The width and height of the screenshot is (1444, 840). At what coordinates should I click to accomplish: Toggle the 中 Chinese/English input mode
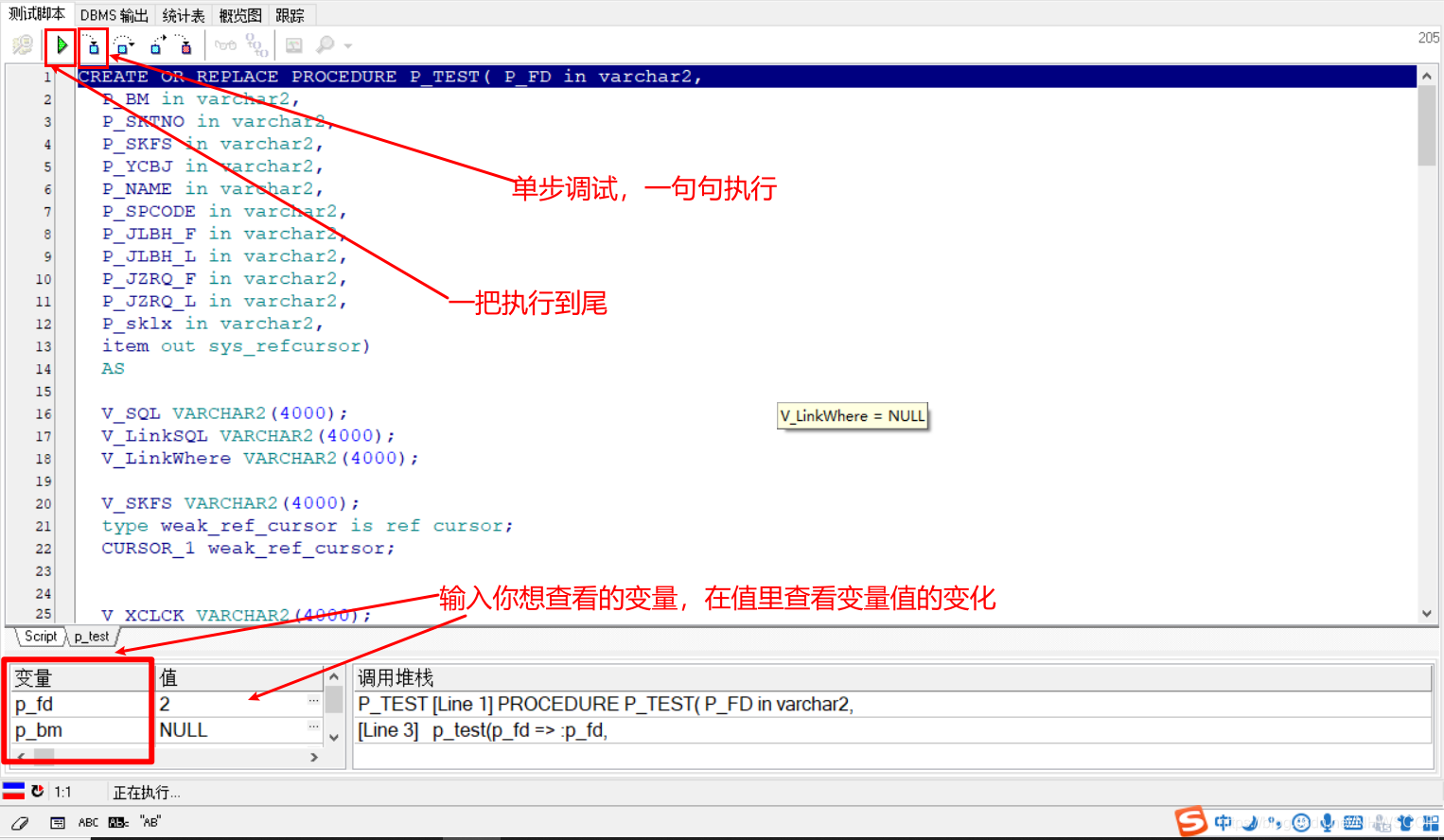[1224, 823]
